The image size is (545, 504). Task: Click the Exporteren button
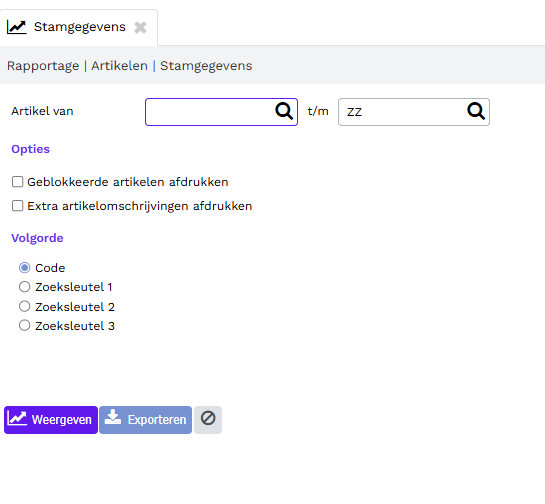145,420
